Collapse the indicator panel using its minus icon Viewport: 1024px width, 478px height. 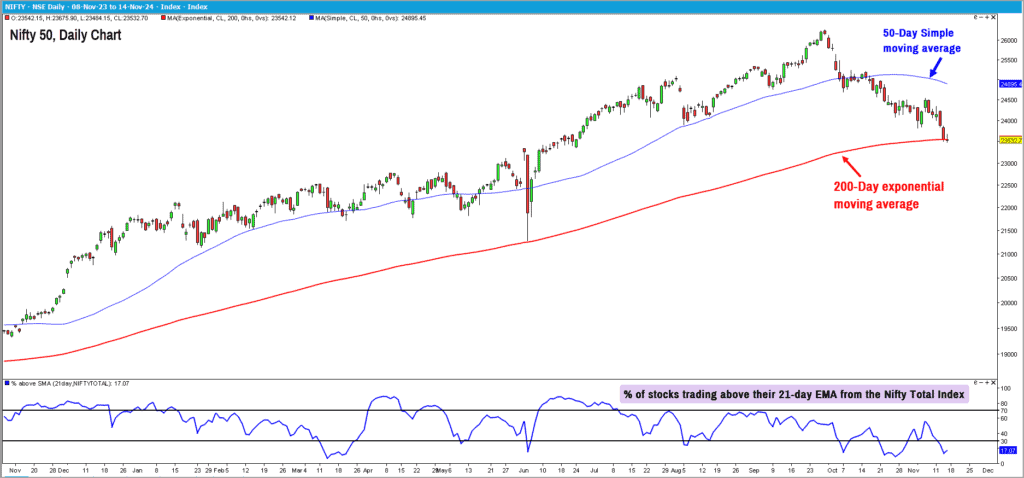pyautogui.click(x=981, y=382)
